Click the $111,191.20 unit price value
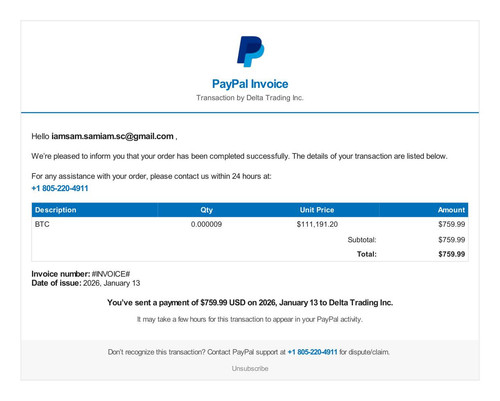 [317, 224]
